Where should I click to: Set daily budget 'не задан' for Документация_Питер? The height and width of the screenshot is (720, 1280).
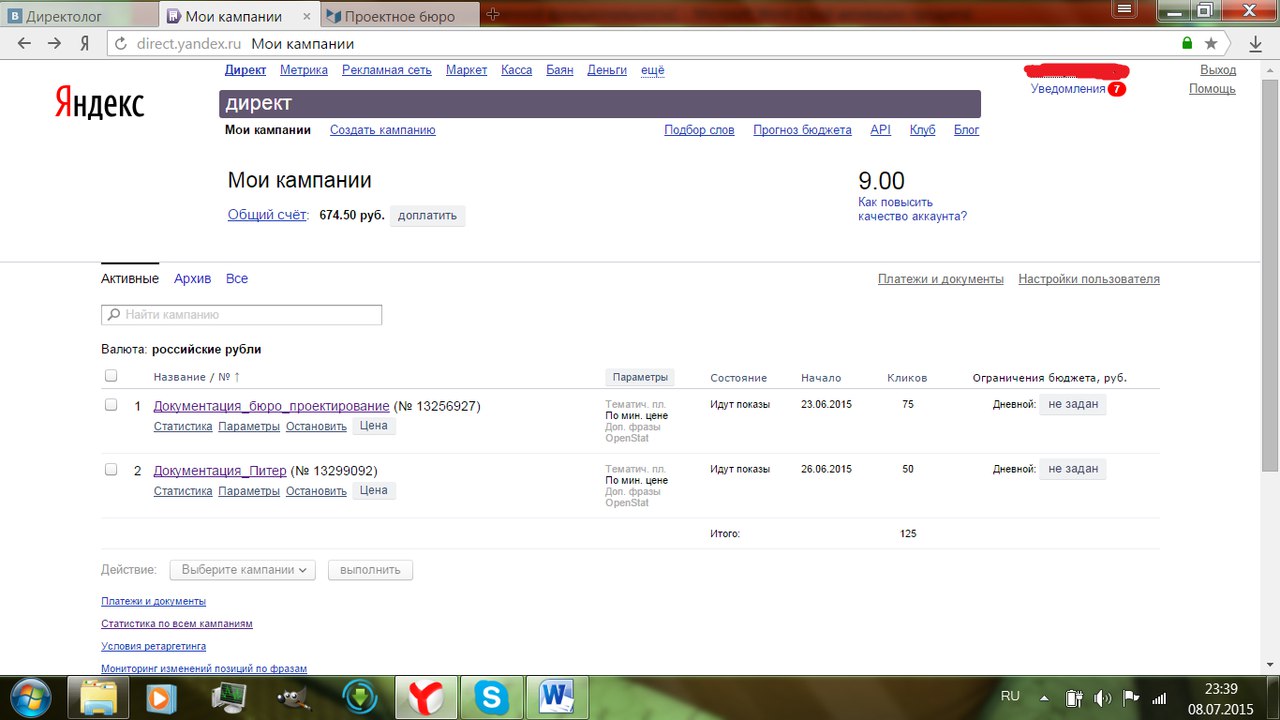[x=1073, y=469]
